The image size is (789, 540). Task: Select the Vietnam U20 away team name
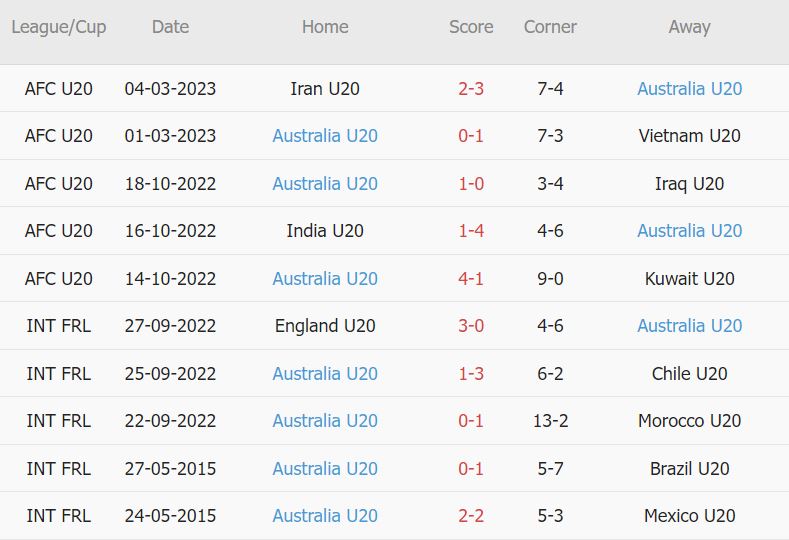click(689, 136)
